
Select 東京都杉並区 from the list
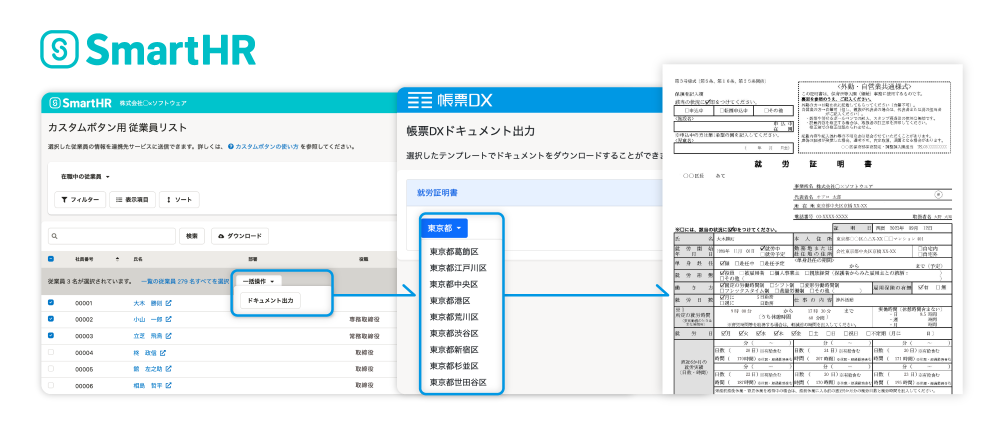[x=454, y=366]
